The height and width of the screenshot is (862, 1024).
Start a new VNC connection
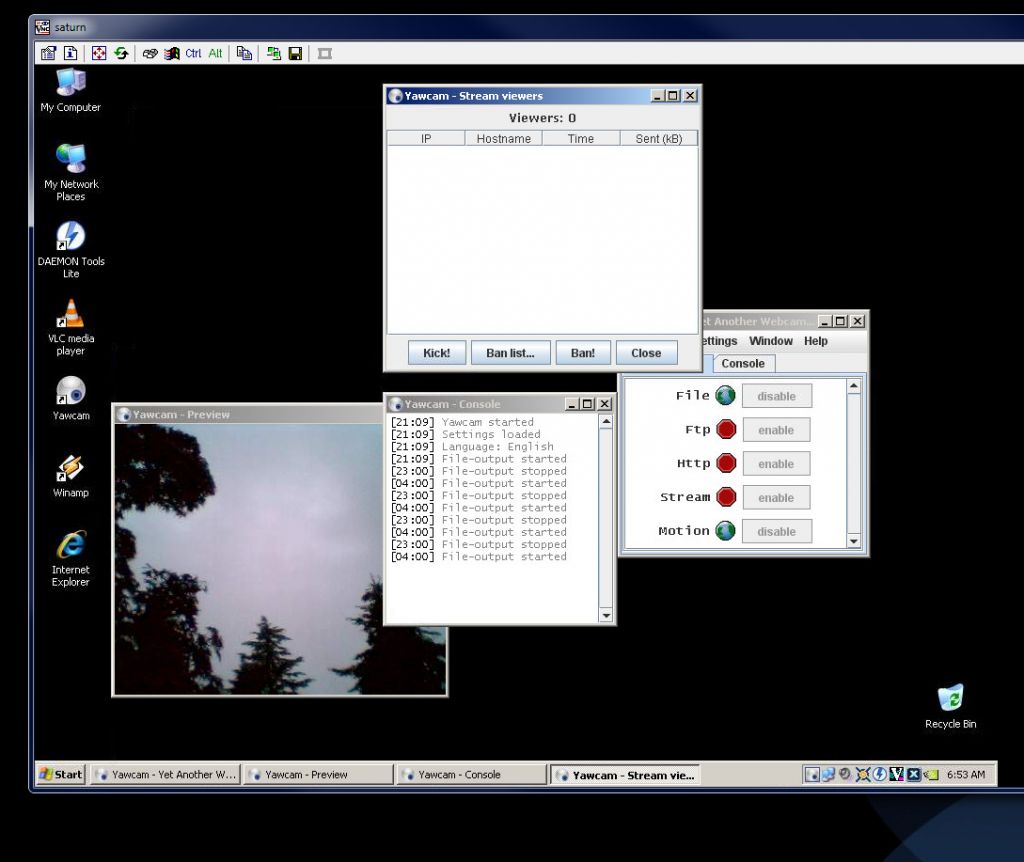(274, 54)
